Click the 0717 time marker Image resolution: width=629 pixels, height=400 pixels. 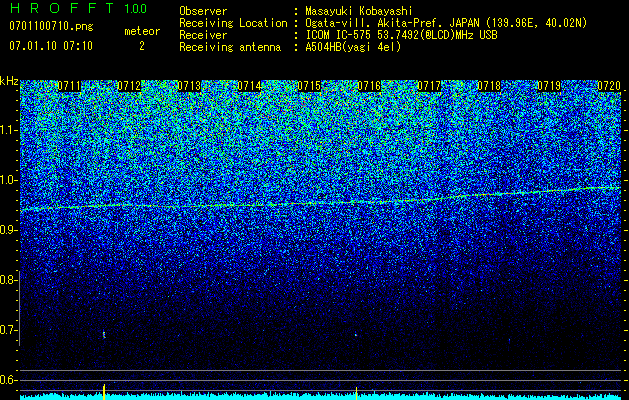(x=429, y=86)
